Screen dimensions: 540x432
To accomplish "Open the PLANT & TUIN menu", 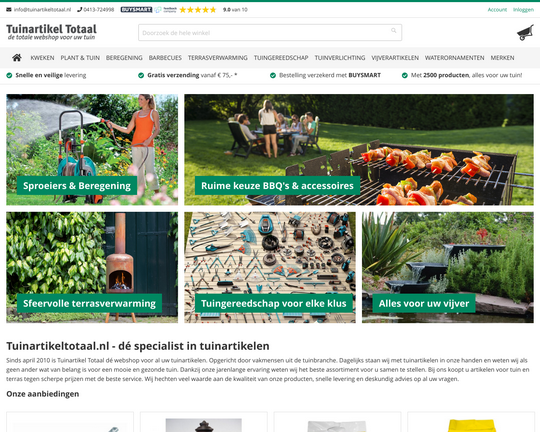I will click(80, 58).
